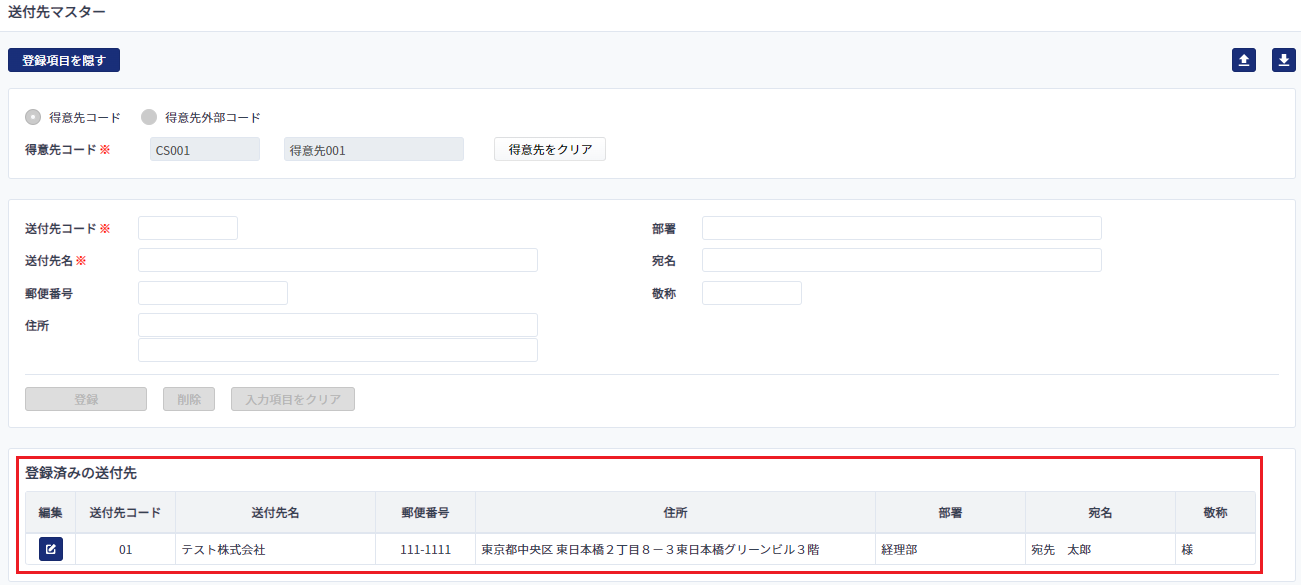Click the テスト株式会社 cell
Viewport: 1301px width, 585px height.
click(x=276, y=549)
